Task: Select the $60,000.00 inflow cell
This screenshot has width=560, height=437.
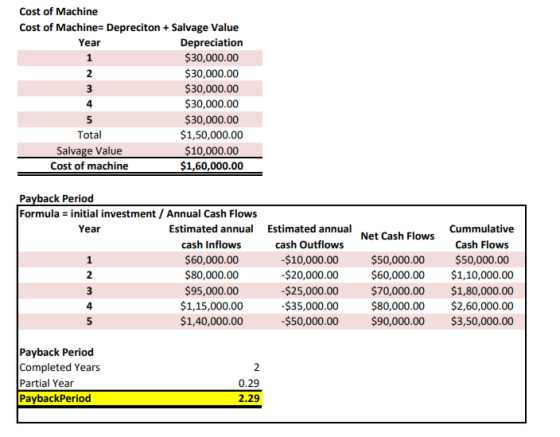Action: 211,260
